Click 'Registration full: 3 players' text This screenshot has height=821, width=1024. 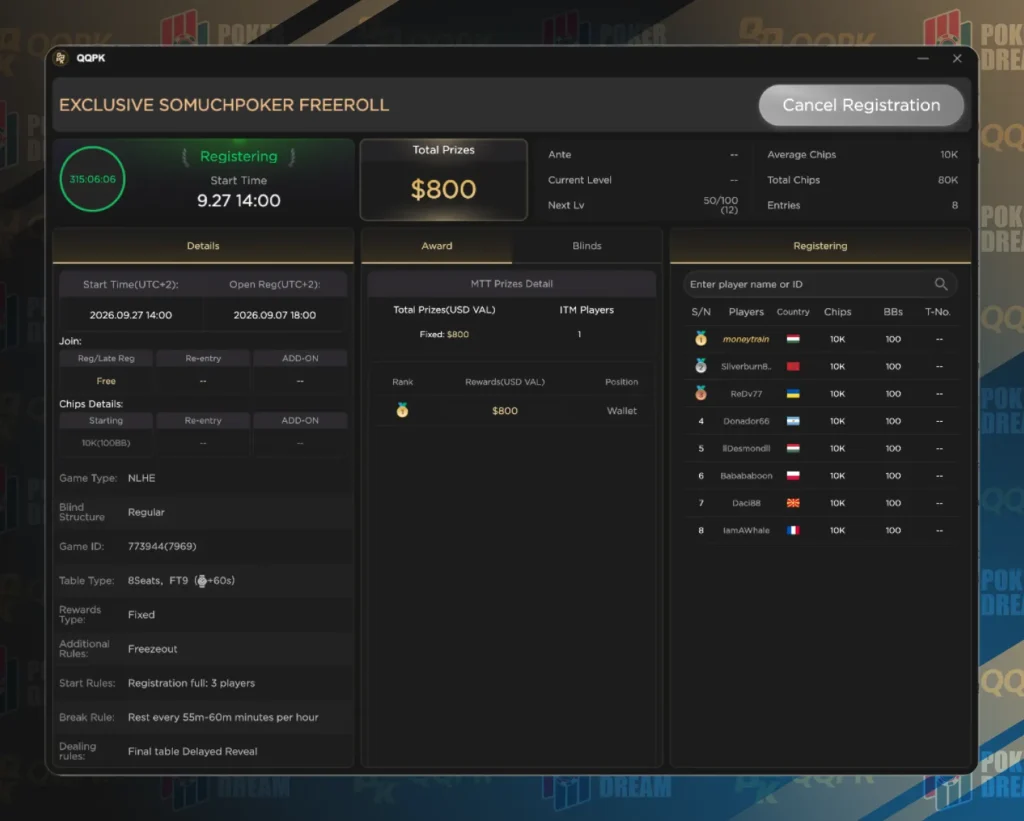(x=191, y=683)
